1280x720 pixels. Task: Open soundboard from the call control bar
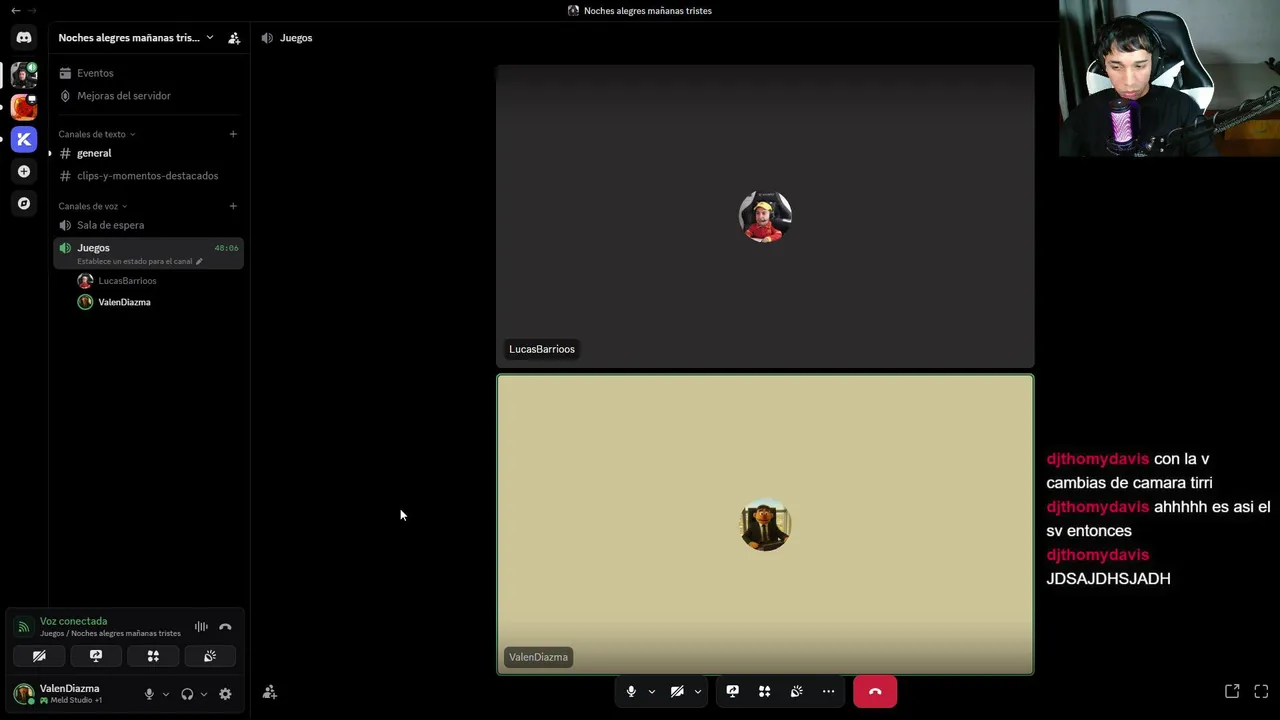[796, 691]
